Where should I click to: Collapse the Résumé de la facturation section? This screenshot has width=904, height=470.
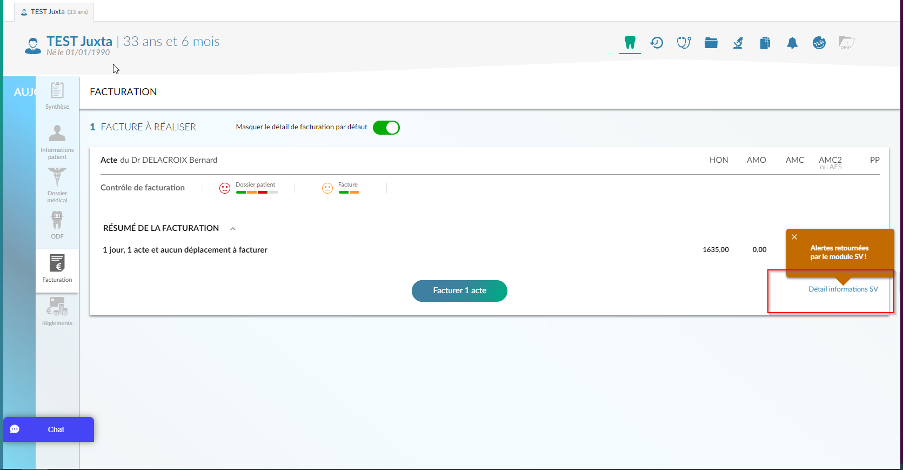(233, 228)
